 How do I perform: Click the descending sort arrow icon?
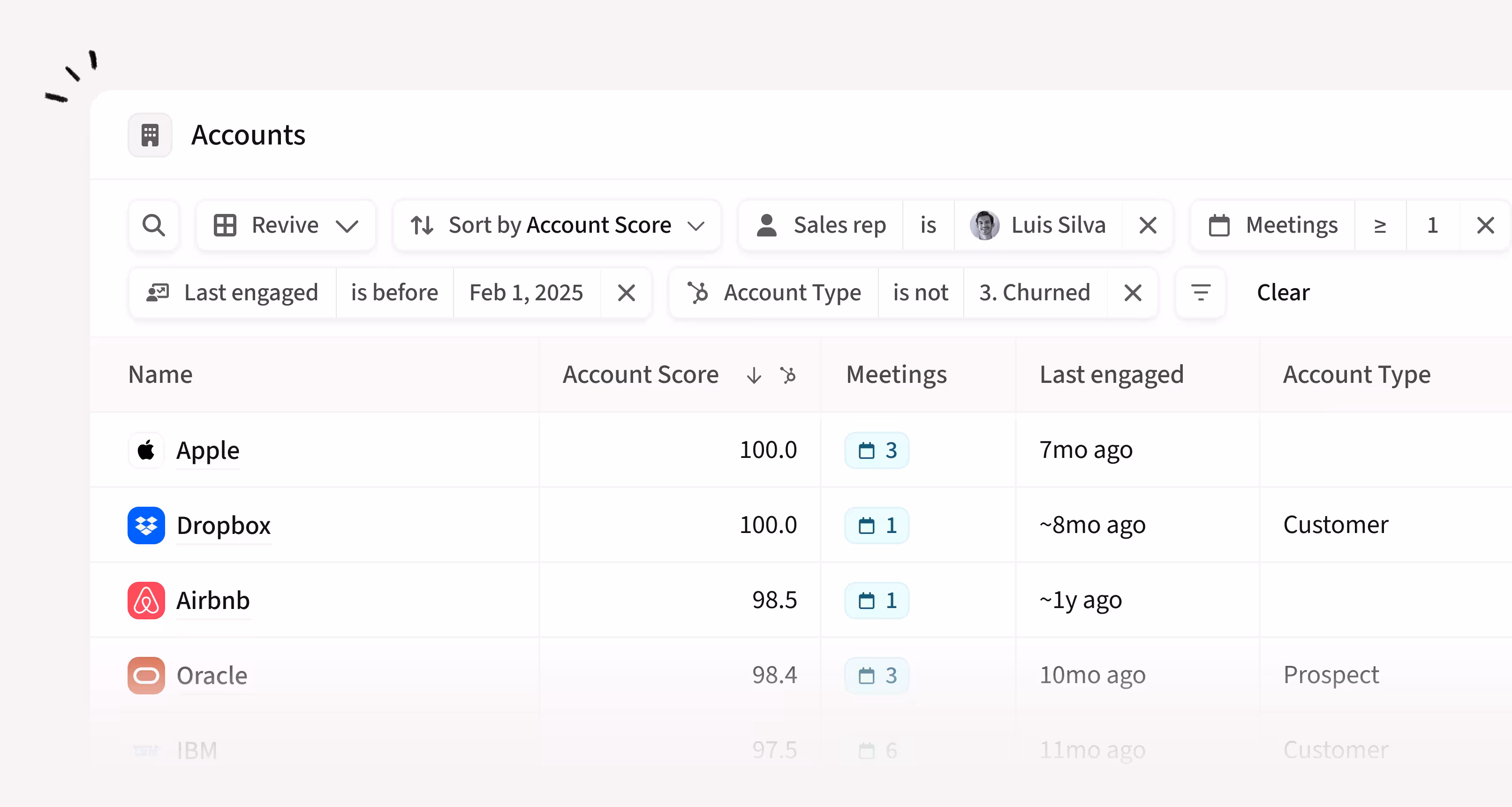[754, 375]
